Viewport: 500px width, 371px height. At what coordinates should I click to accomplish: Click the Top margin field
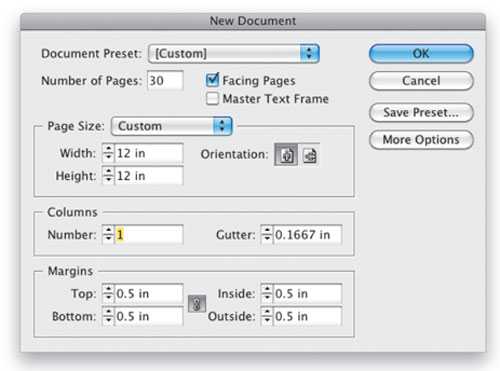(x=149, y=294)
